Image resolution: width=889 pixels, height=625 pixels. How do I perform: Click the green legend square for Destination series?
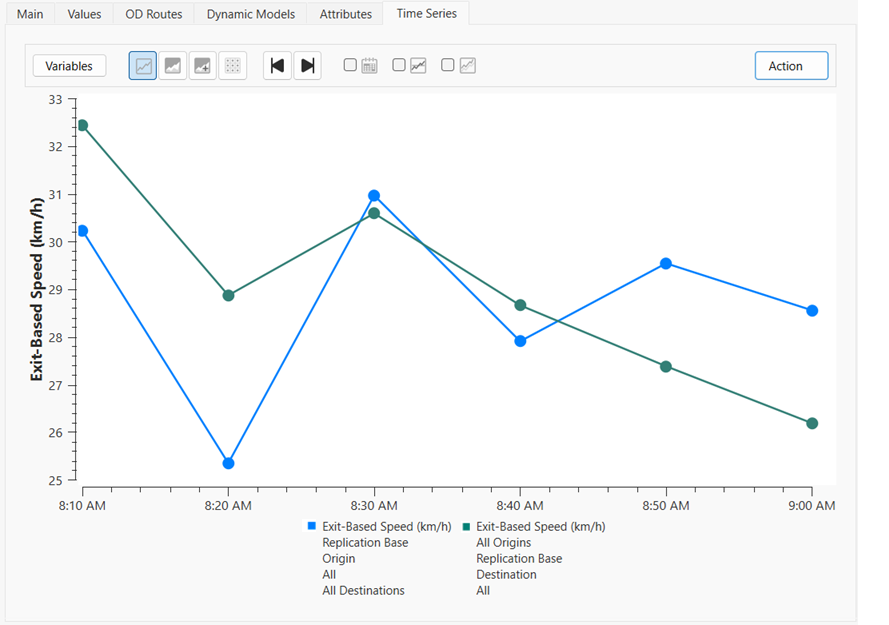pyautogui.click(x=466, y=526)
